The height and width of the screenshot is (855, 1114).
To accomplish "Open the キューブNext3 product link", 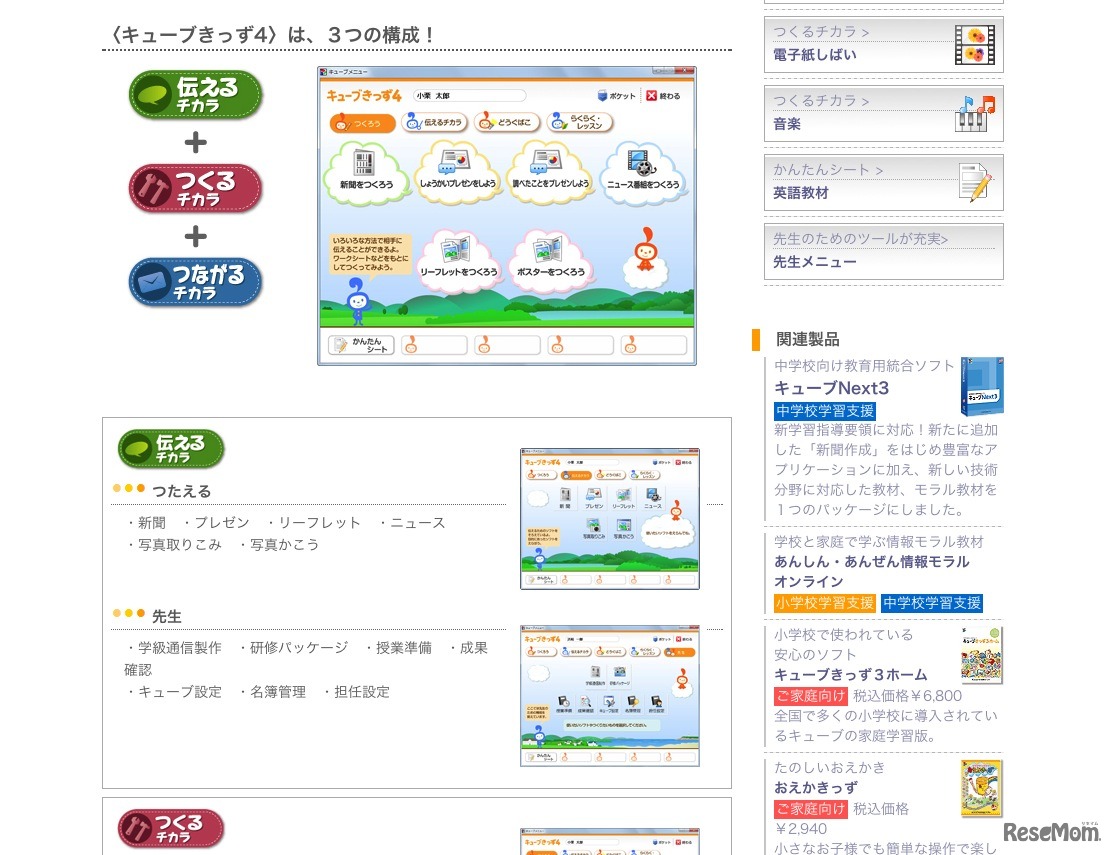I will (831, 388).
